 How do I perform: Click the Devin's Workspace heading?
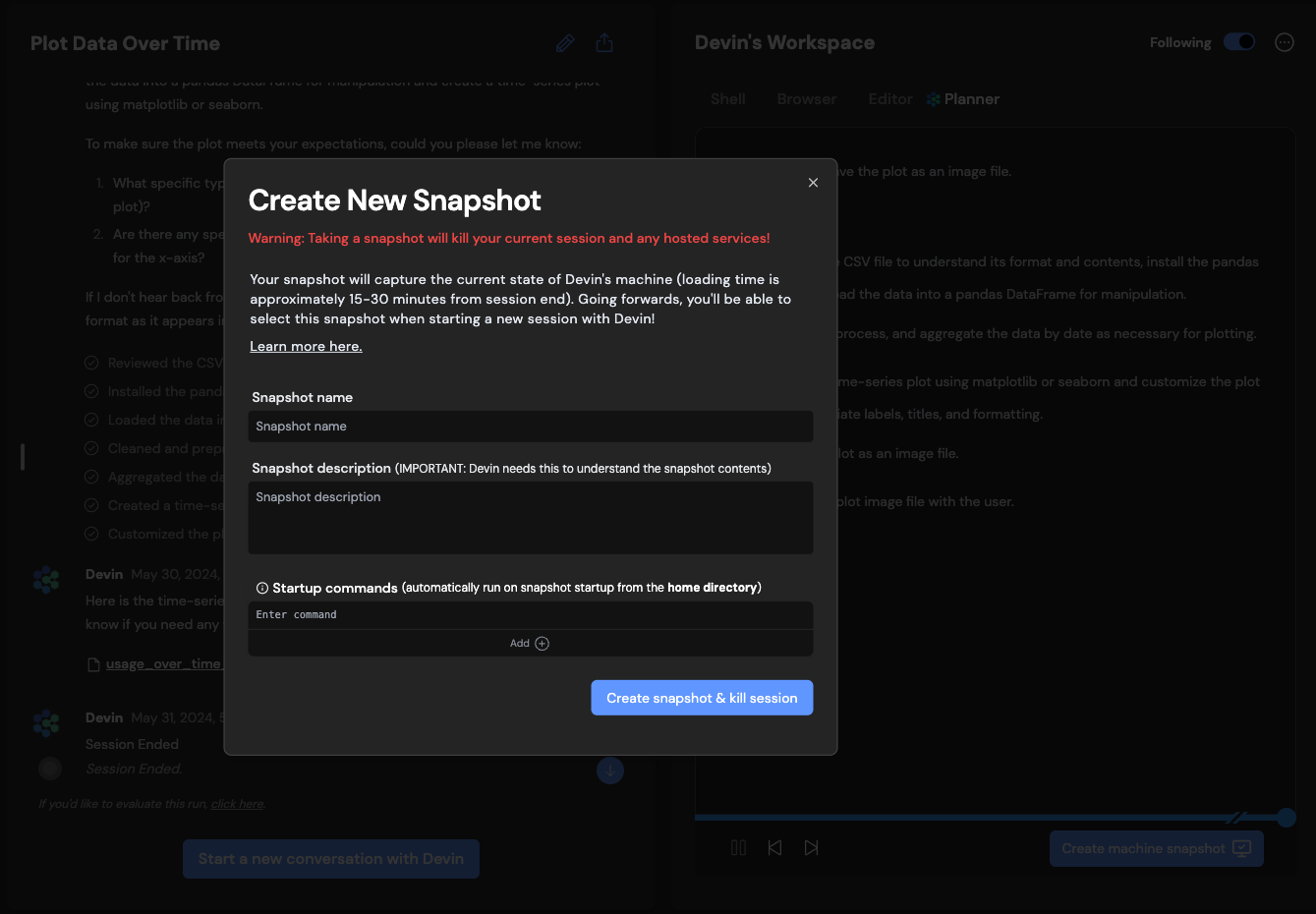784,43
